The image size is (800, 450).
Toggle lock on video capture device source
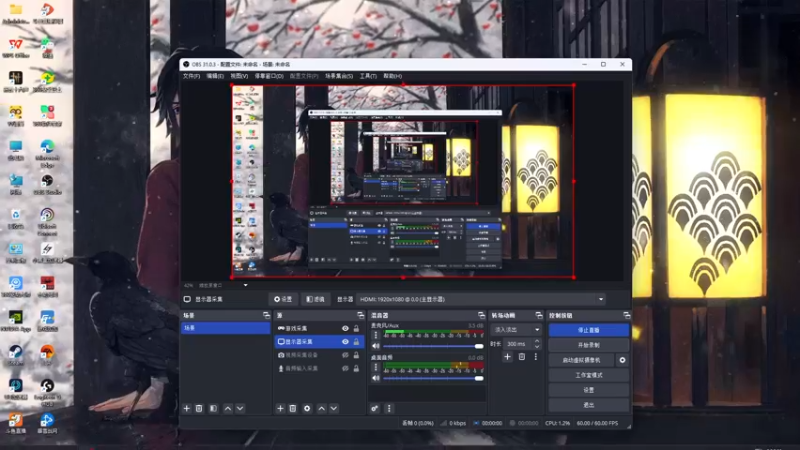(356, 355)
